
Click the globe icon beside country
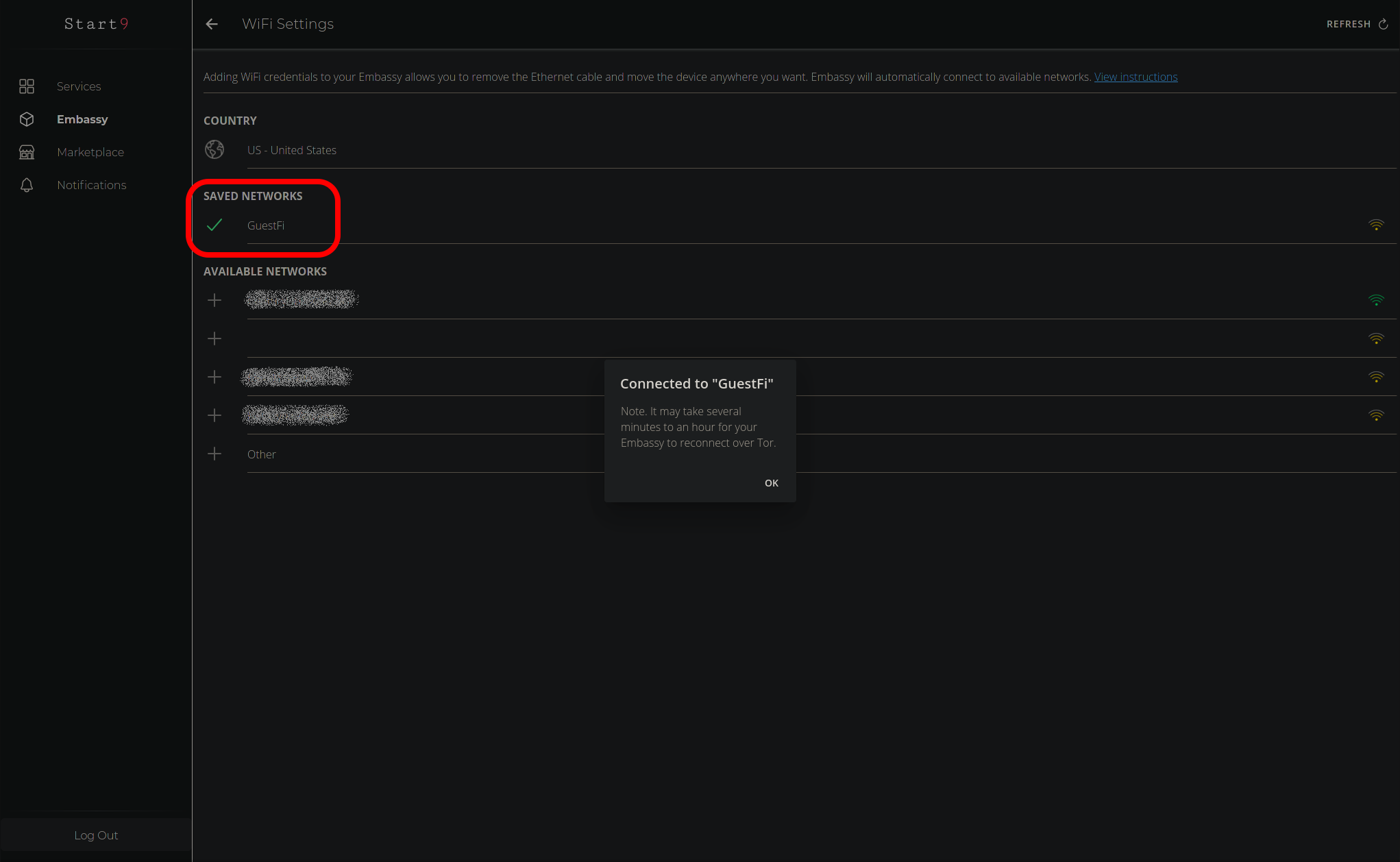[214, 149]
